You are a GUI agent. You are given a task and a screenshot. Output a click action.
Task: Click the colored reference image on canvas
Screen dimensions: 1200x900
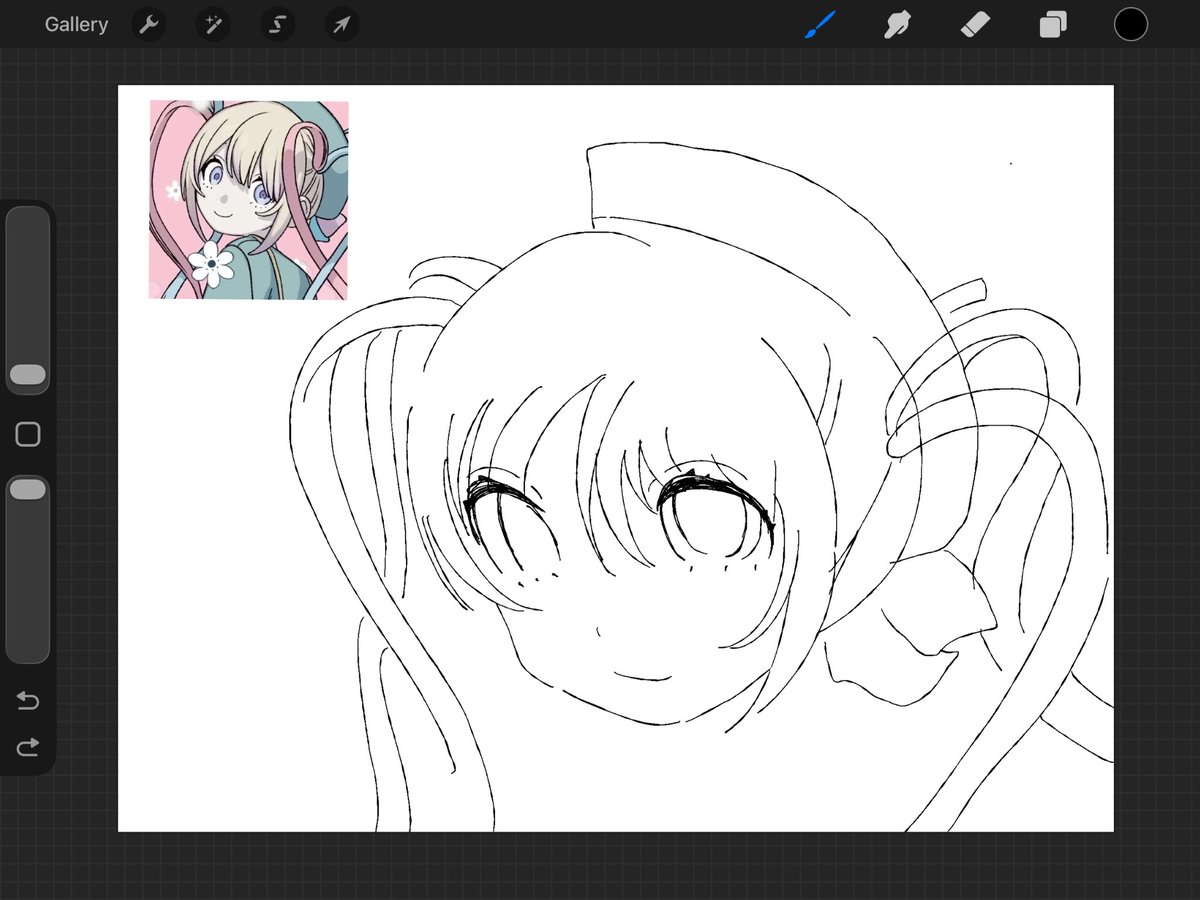coord(249,200)
